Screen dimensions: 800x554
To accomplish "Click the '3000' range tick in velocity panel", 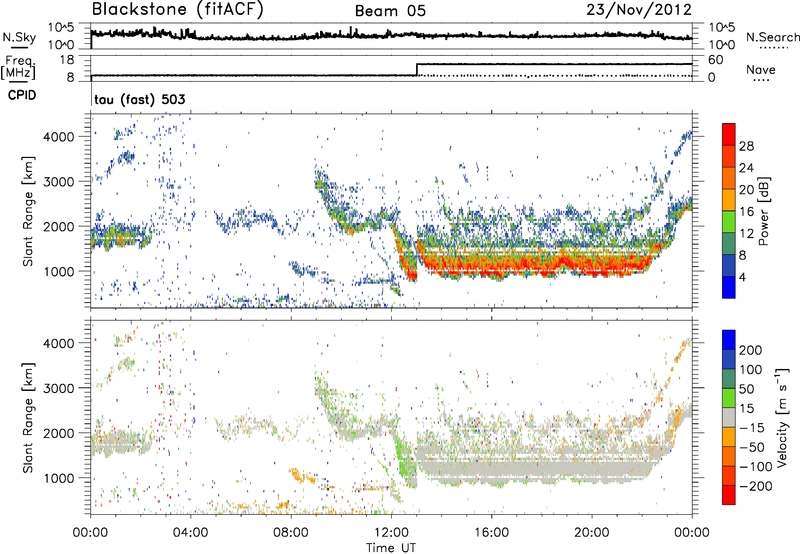I will (x=59, y=388).
